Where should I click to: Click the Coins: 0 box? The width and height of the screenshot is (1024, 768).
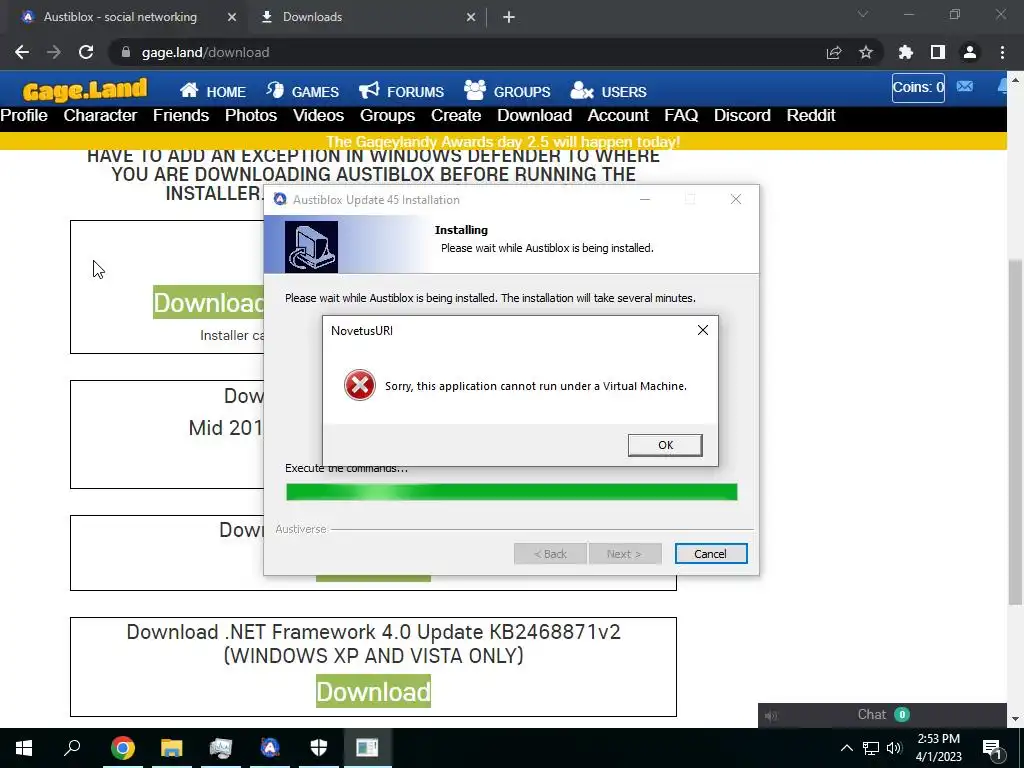click(x=918, y=88)
